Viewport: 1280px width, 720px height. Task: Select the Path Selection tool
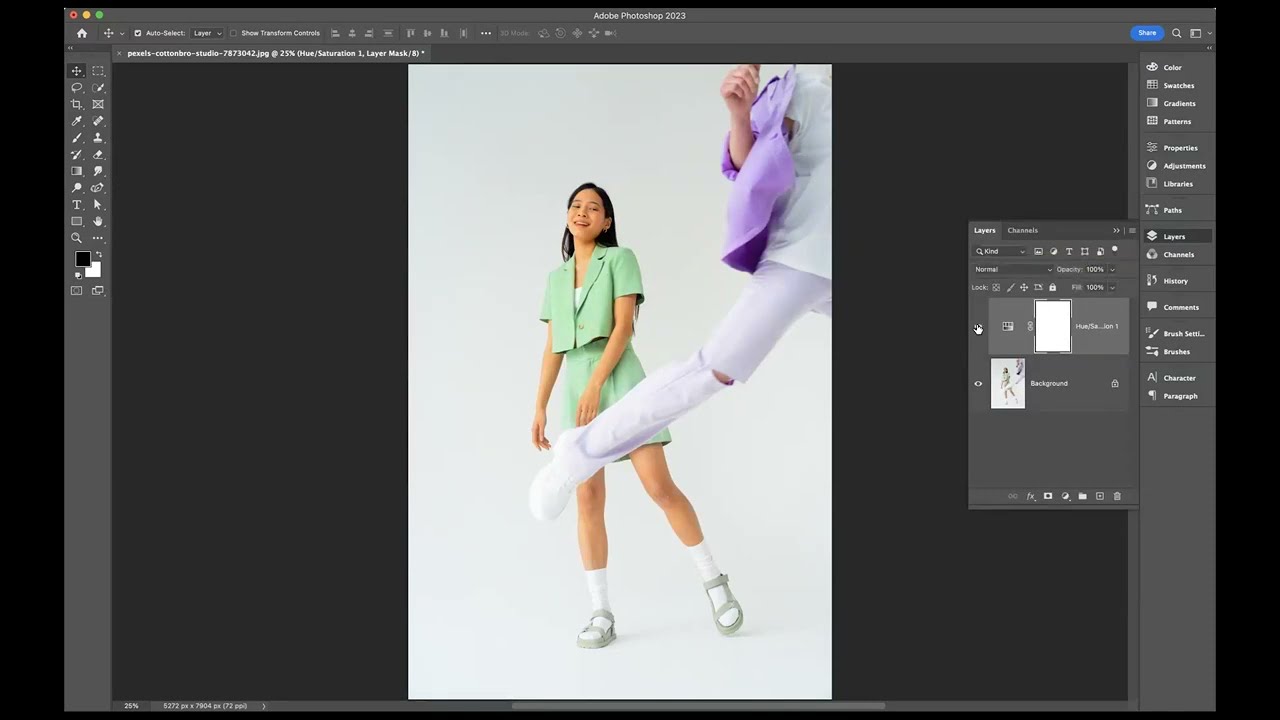click(x=98, y=205)
